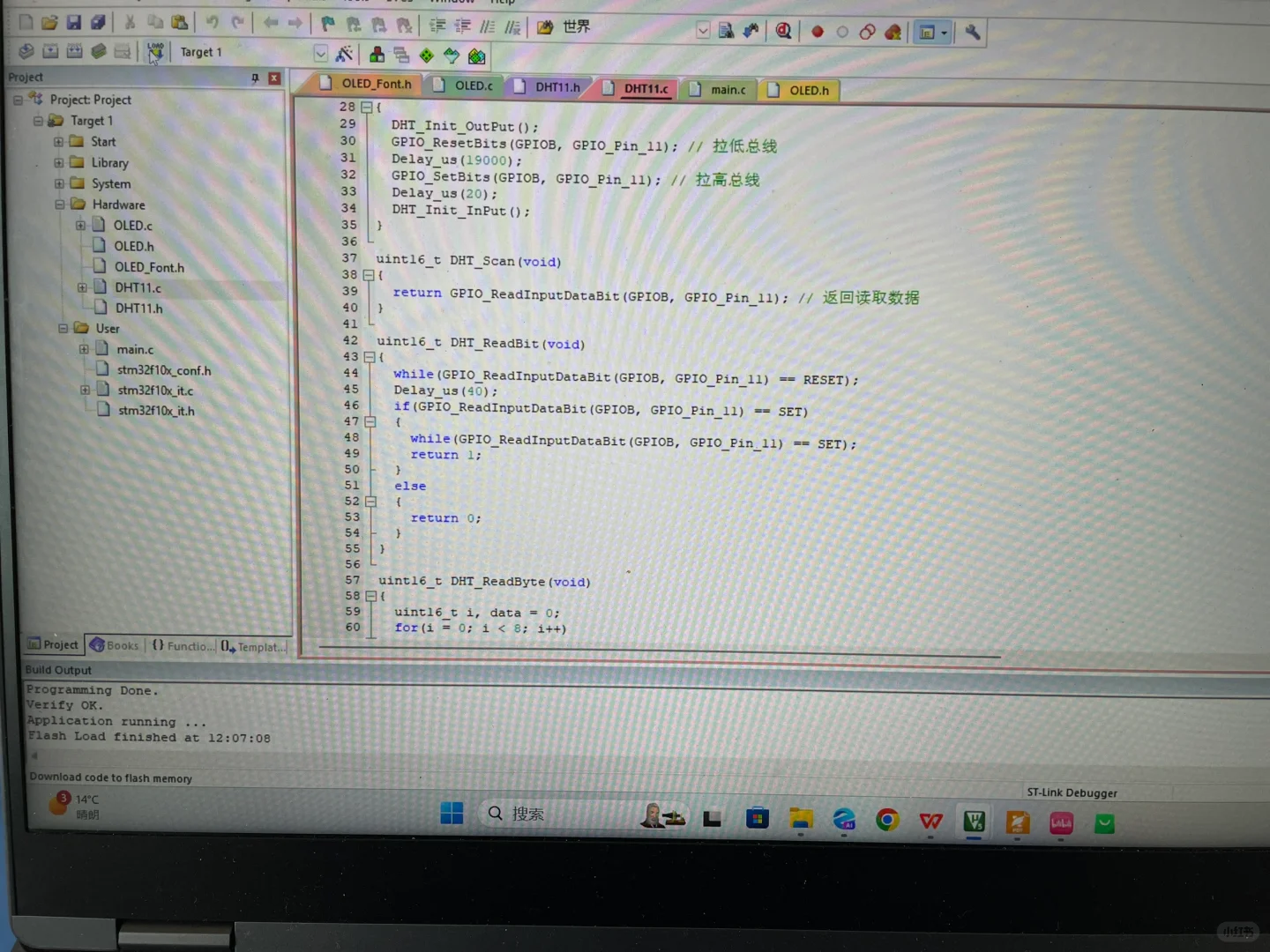1270x952 pixels.
Task: Open File Explorer from taskbar
Action: click(x=801, y=819)
